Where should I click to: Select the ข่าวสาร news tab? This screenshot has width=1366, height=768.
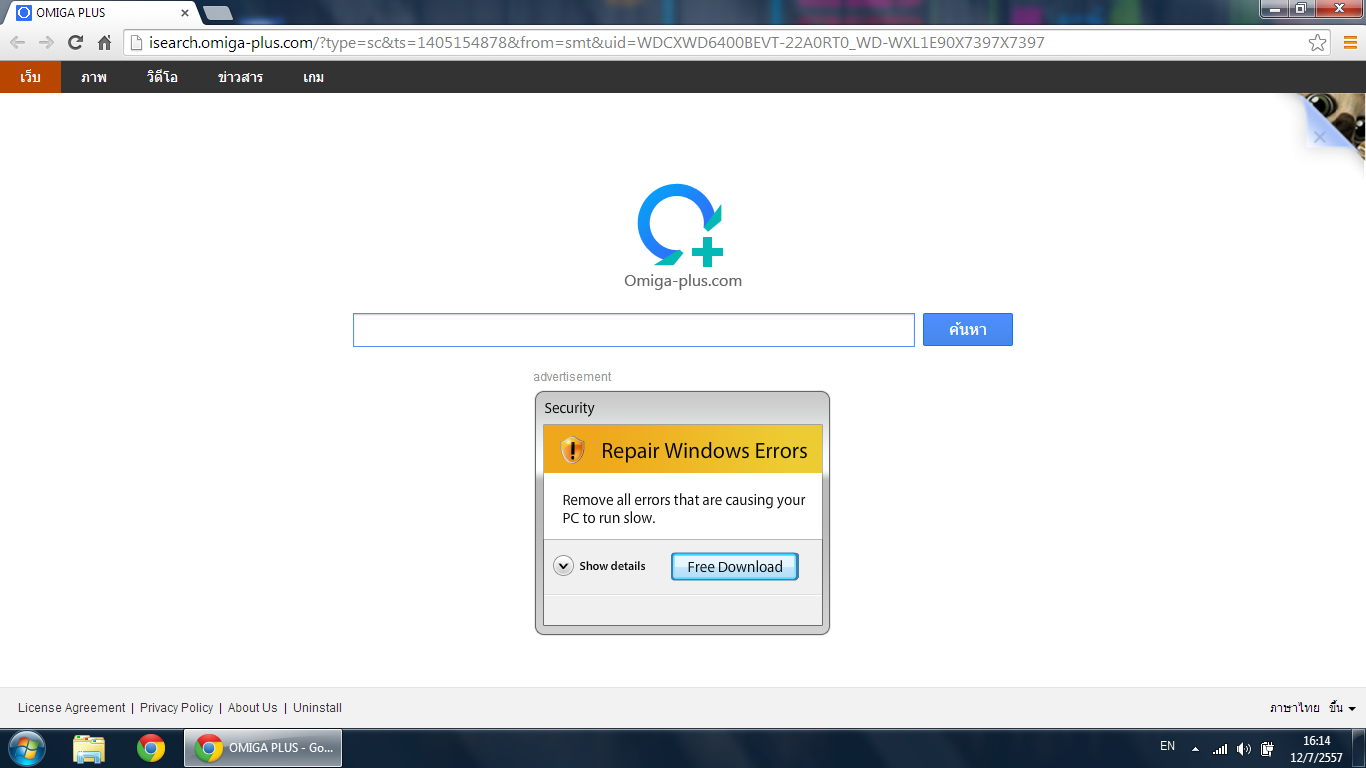point(240,77)
